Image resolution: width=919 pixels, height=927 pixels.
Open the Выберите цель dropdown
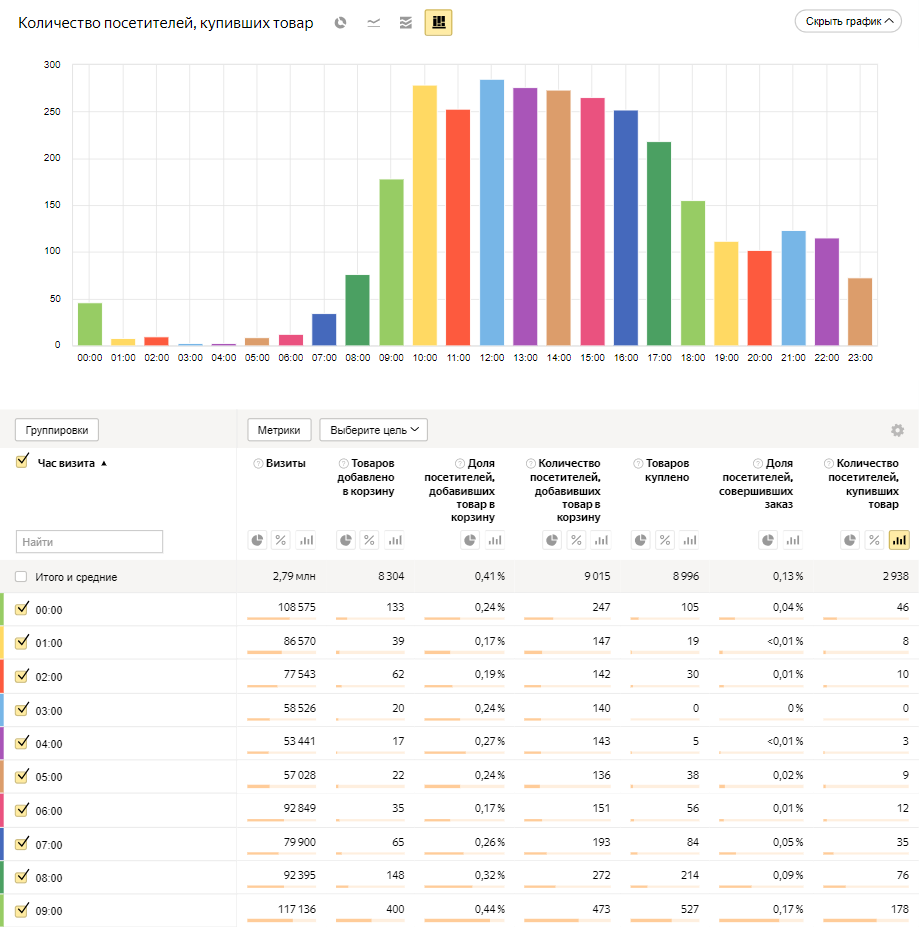click(373, 430)
